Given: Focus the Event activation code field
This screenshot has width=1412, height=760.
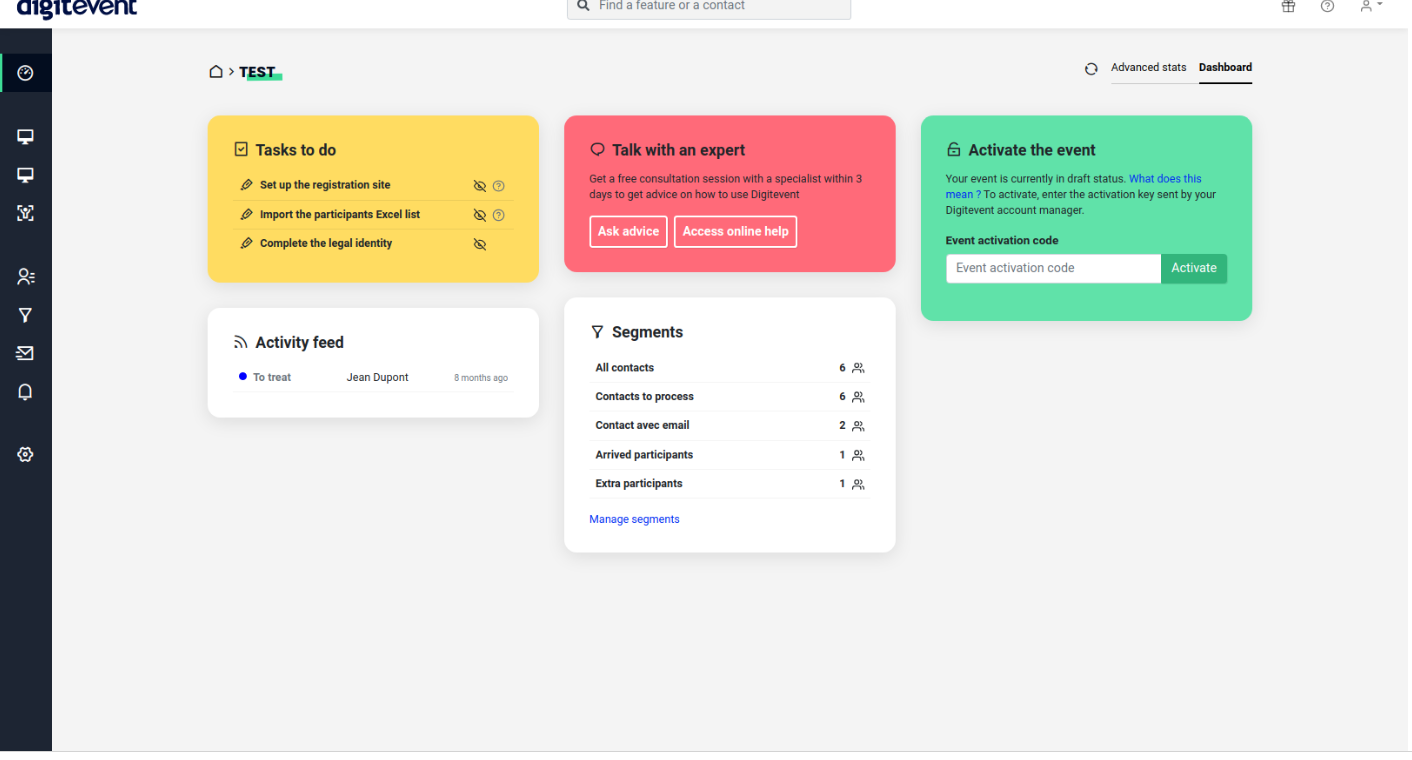Looking at the screenshot, I should [x=1053, y=268].
